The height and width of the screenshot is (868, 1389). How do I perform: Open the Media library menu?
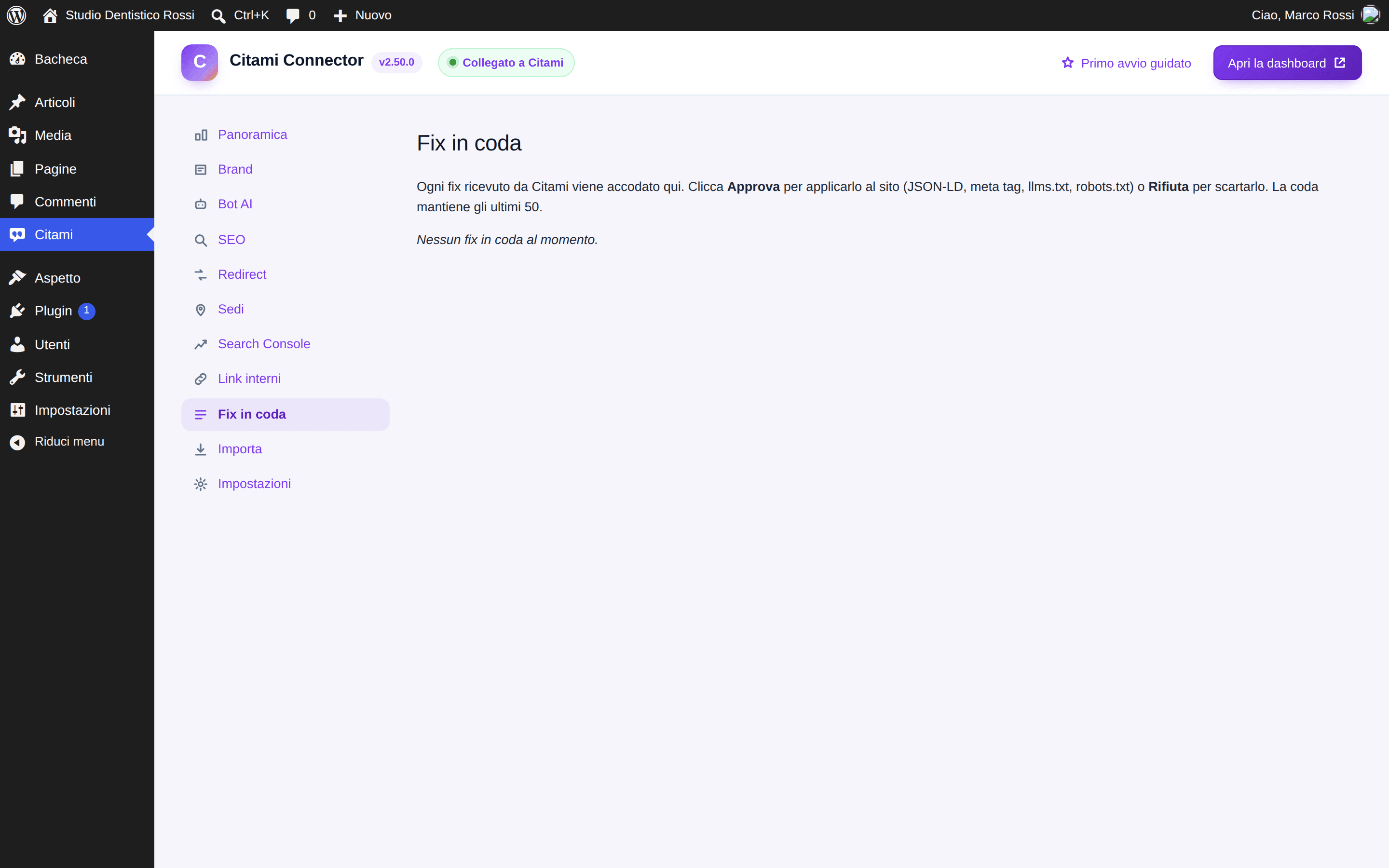[x=77, y=136]
